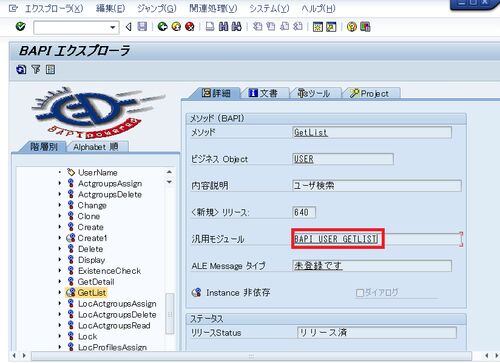This screenshot has height=363, width=500.
Task: Toggle the ダイアログ checkbox
Action: [x=360, y=293]
